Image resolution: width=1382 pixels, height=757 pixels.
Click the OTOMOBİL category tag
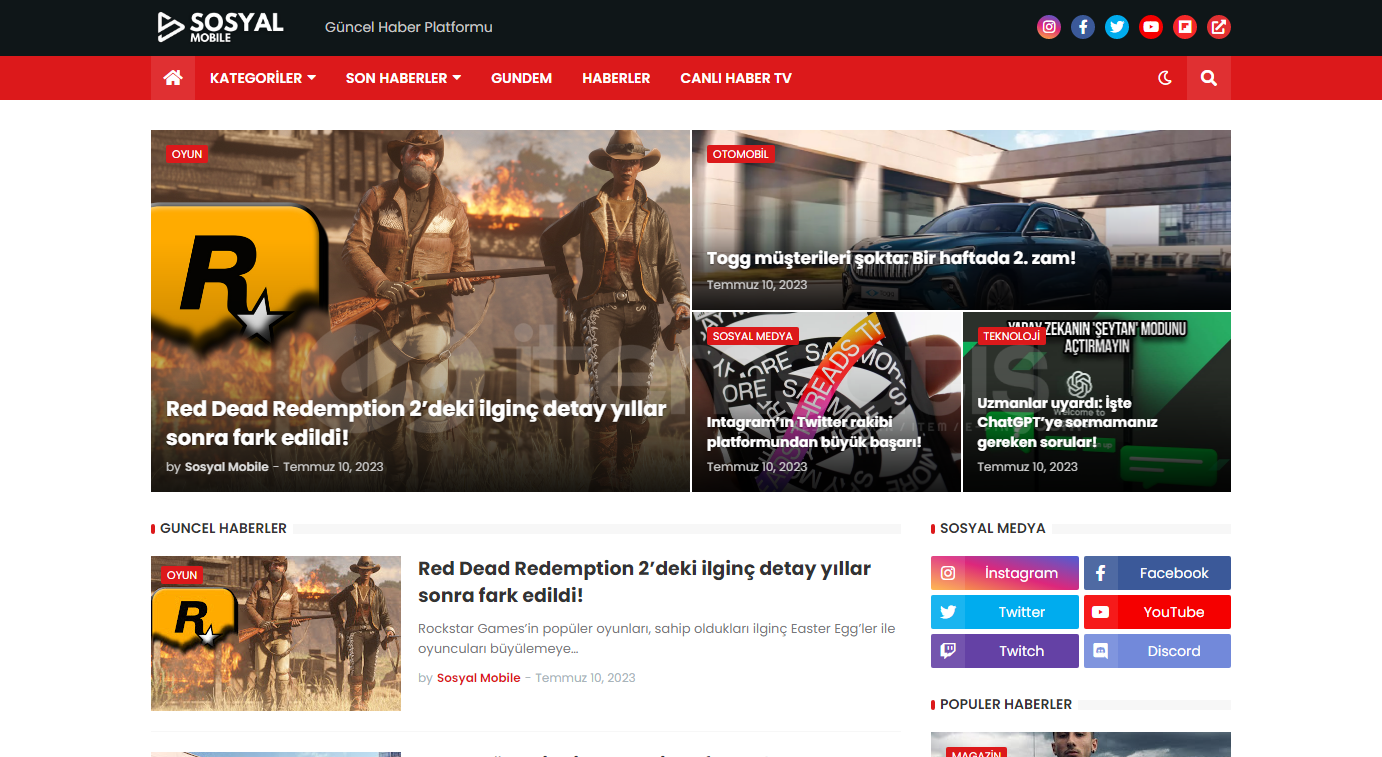tap(741, 154)
